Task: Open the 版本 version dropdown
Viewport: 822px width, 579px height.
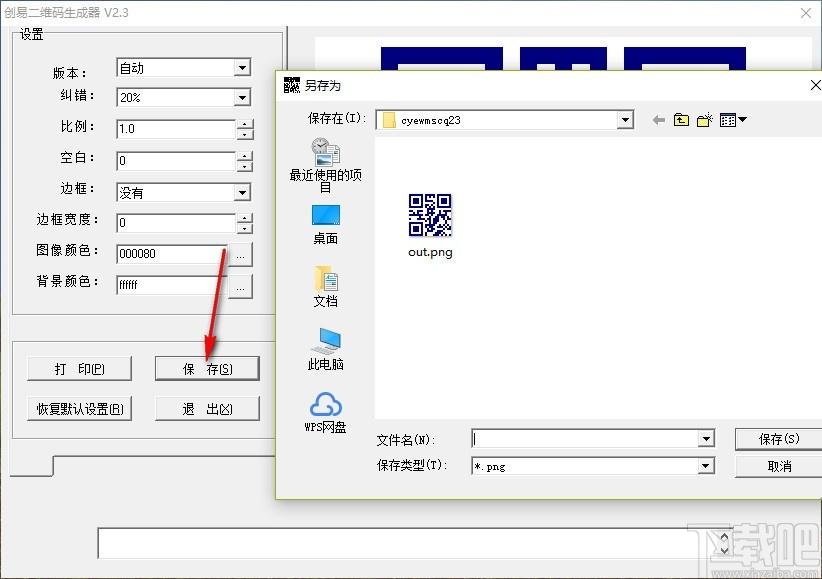Action: coord(242,68)
